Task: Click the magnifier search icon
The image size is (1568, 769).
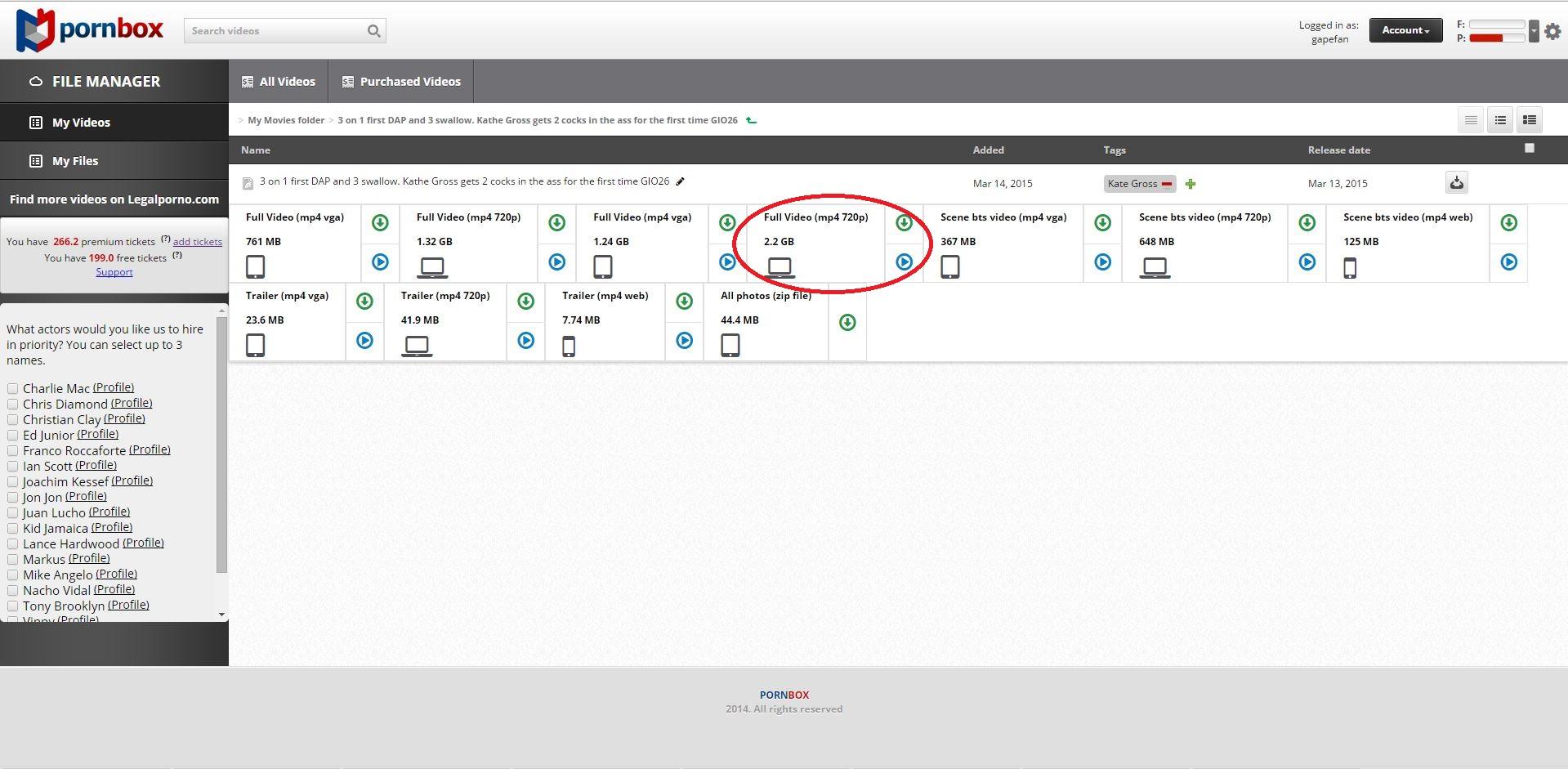Action: click(373, 31)
